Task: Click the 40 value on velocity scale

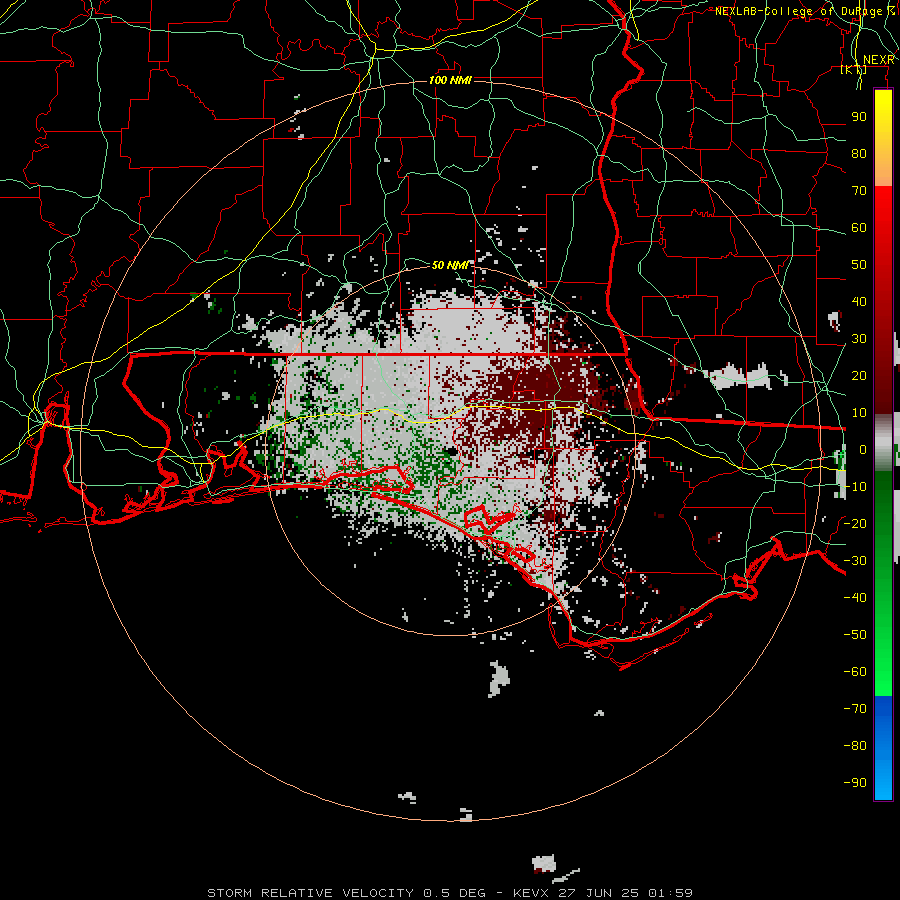Action: click(x=859, y=302)
